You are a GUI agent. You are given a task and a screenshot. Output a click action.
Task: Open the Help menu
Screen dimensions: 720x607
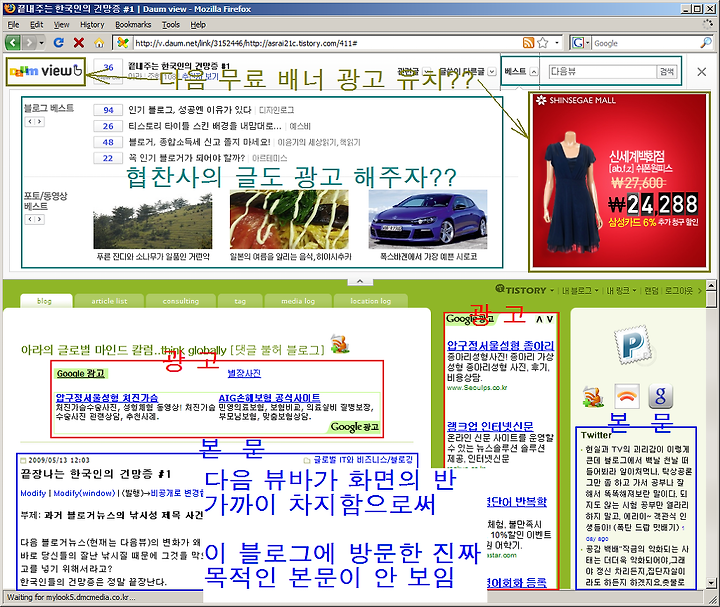tap(198, 24)
